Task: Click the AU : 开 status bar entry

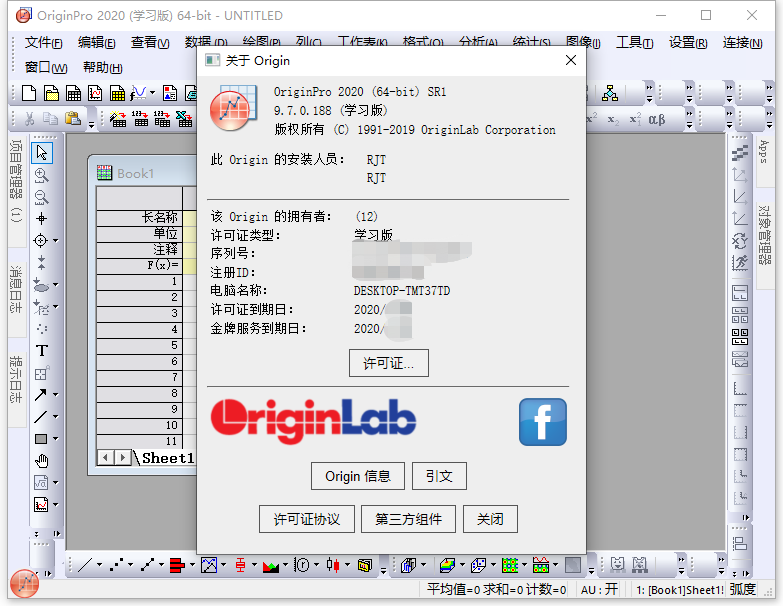Action: pyautogui.click(x=599, y=590)
